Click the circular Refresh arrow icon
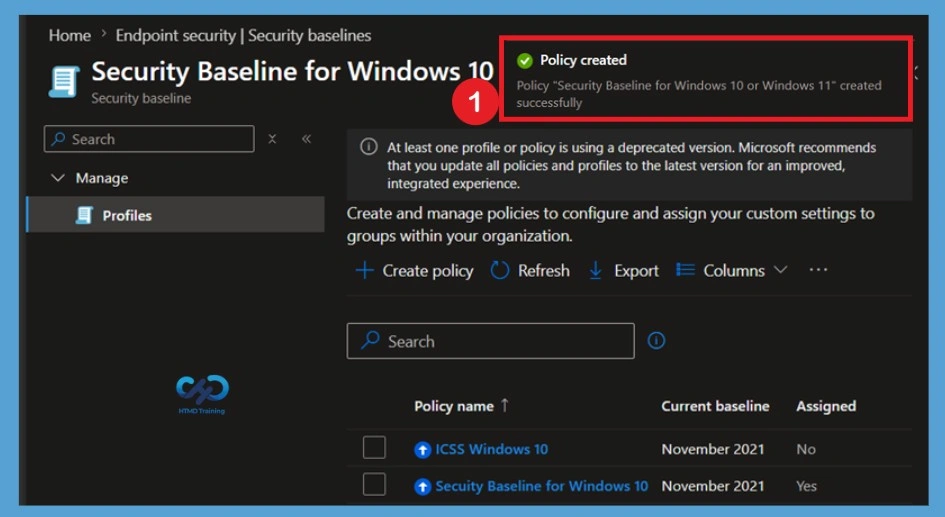 click(x=500, y=271)
